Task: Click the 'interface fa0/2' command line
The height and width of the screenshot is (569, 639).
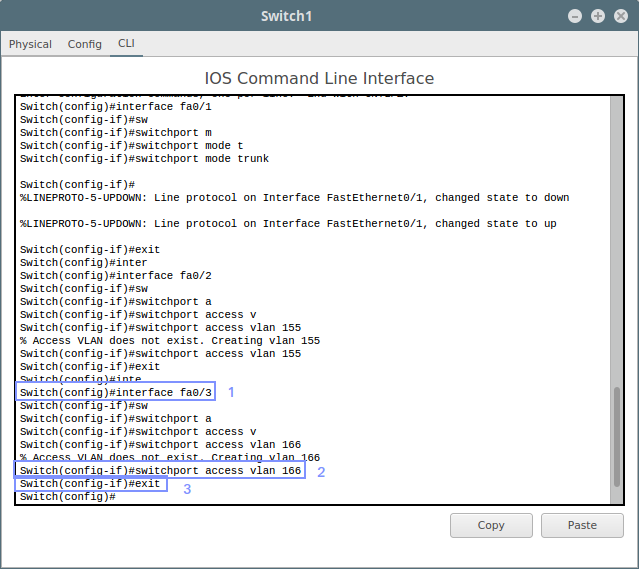Action: pos(116,276)
